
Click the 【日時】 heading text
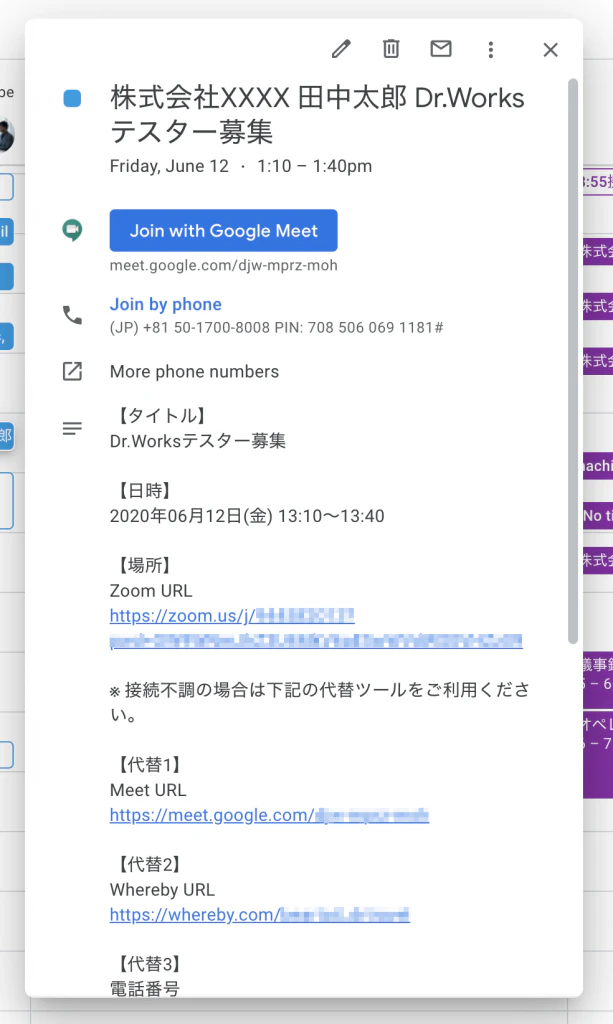tap(143, 490)
